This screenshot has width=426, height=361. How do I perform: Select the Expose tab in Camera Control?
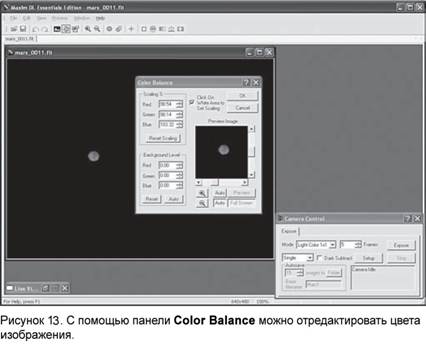tap(289, 231)
